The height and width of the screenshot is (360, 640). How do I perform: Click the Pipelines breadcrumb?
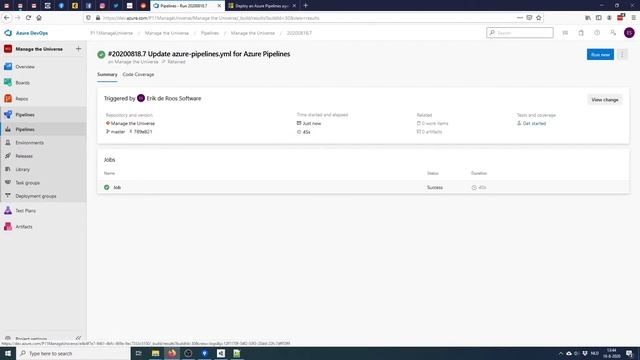[x=210, y=33]
